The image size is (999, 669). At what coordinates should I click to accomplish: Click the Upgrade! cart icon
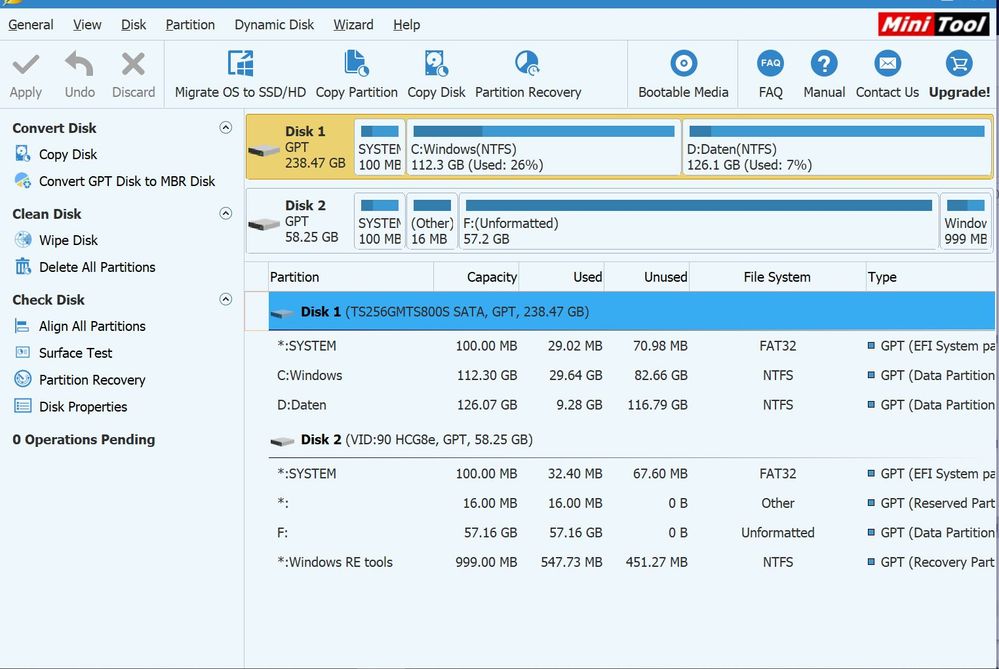point(958,66)
